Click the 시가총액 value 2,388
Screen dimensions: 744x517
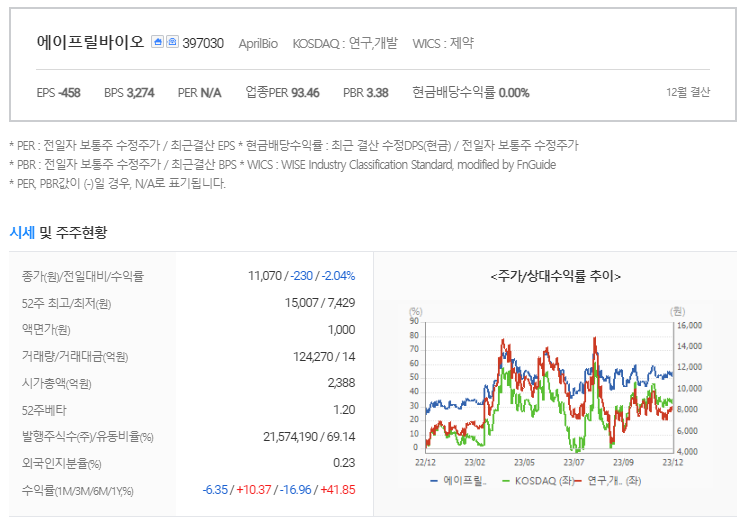[x=342, y=383]
